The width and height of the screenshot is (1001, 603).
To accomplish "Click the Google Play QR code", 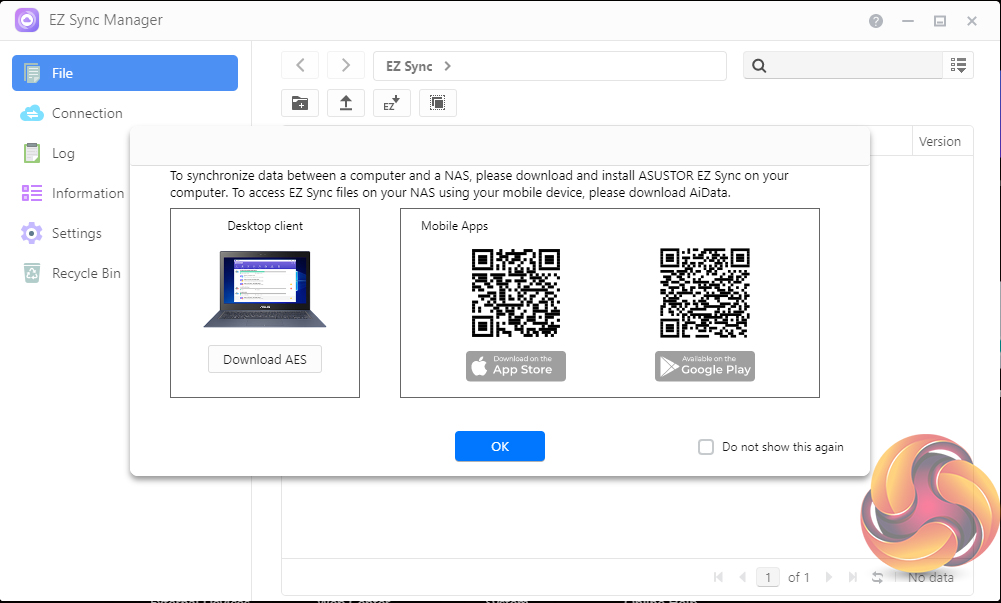I will [x=705, y=293].
